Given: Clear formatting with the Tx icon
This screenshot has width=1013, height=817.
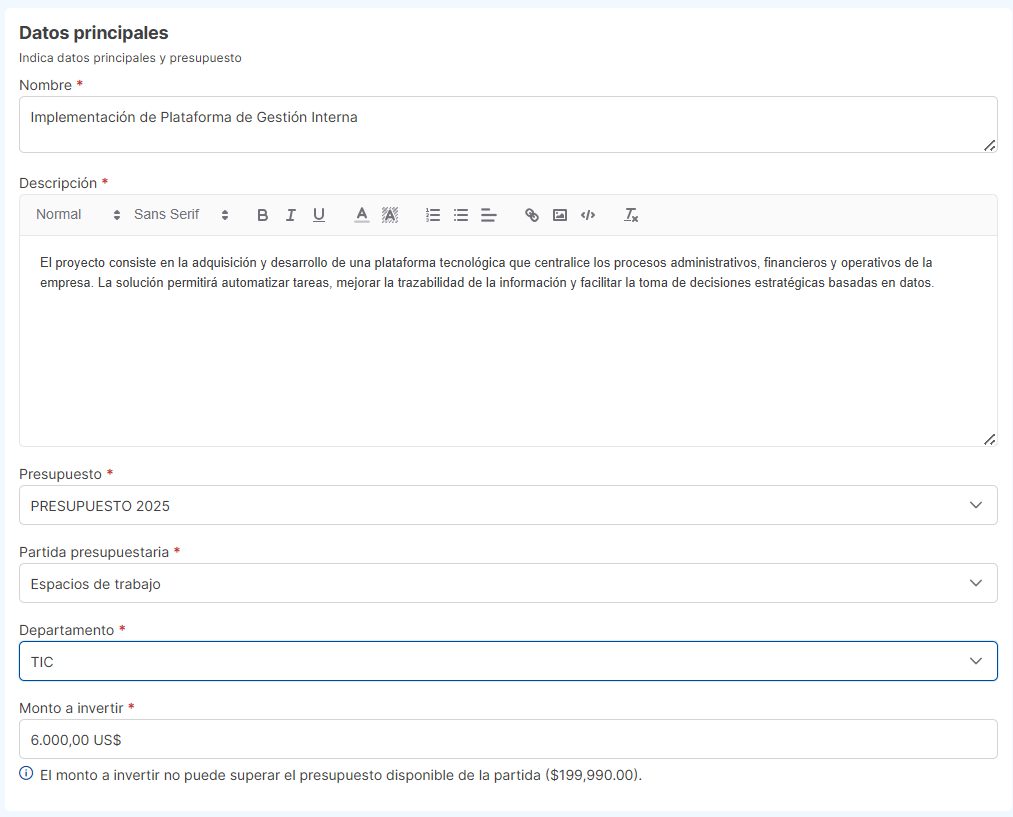Looking at the screenshot, I should coord(631,214).
